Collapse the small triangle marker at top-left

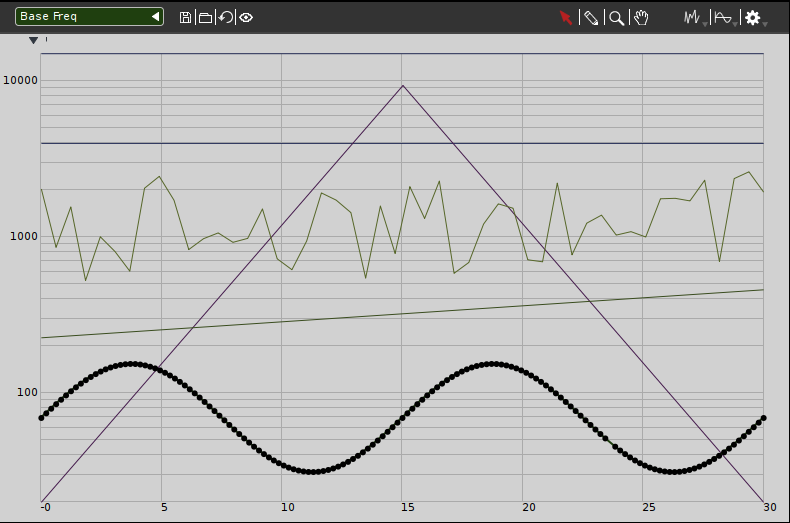(x=33, y=40)
